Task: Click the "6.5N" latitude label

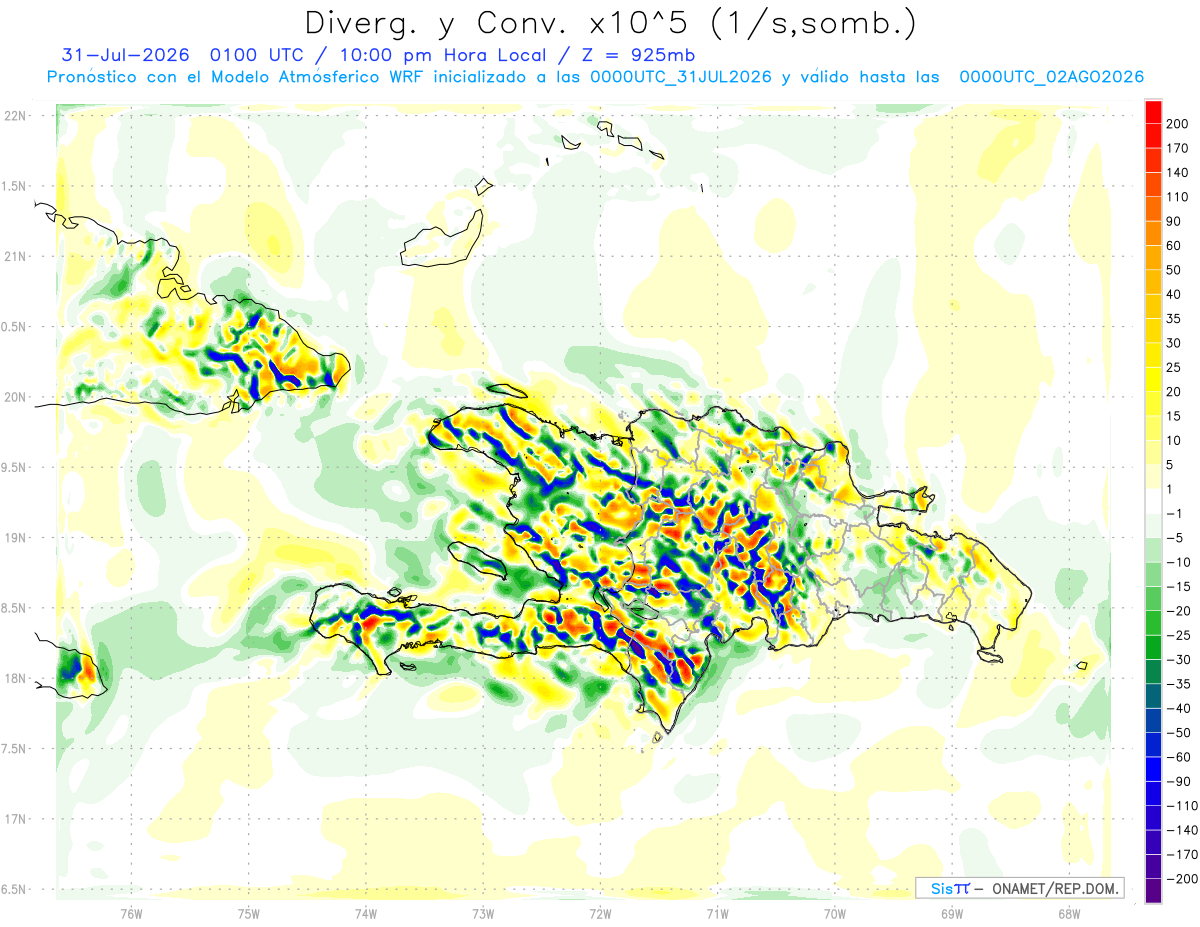Action: (x=15, y=889)
